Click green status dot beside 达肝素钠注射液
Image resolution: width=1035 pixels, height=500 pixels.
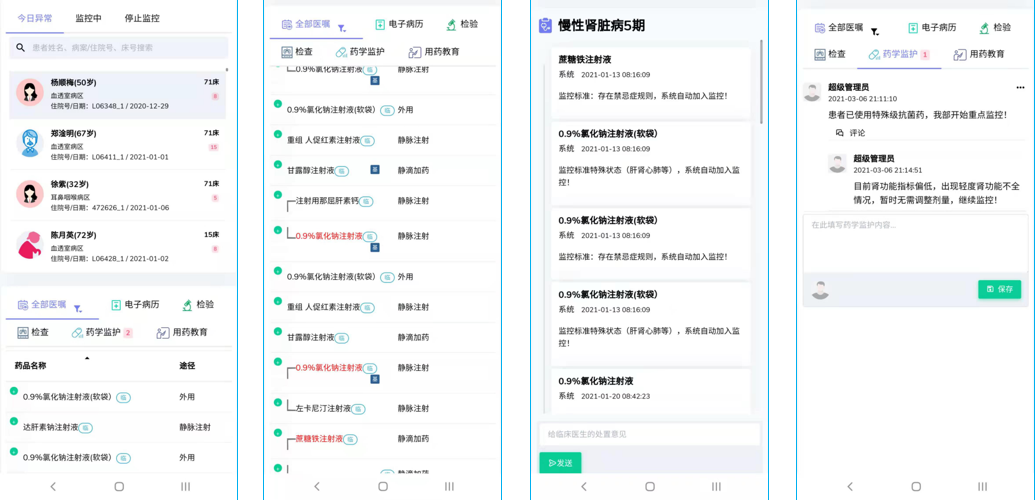[13, 421]
